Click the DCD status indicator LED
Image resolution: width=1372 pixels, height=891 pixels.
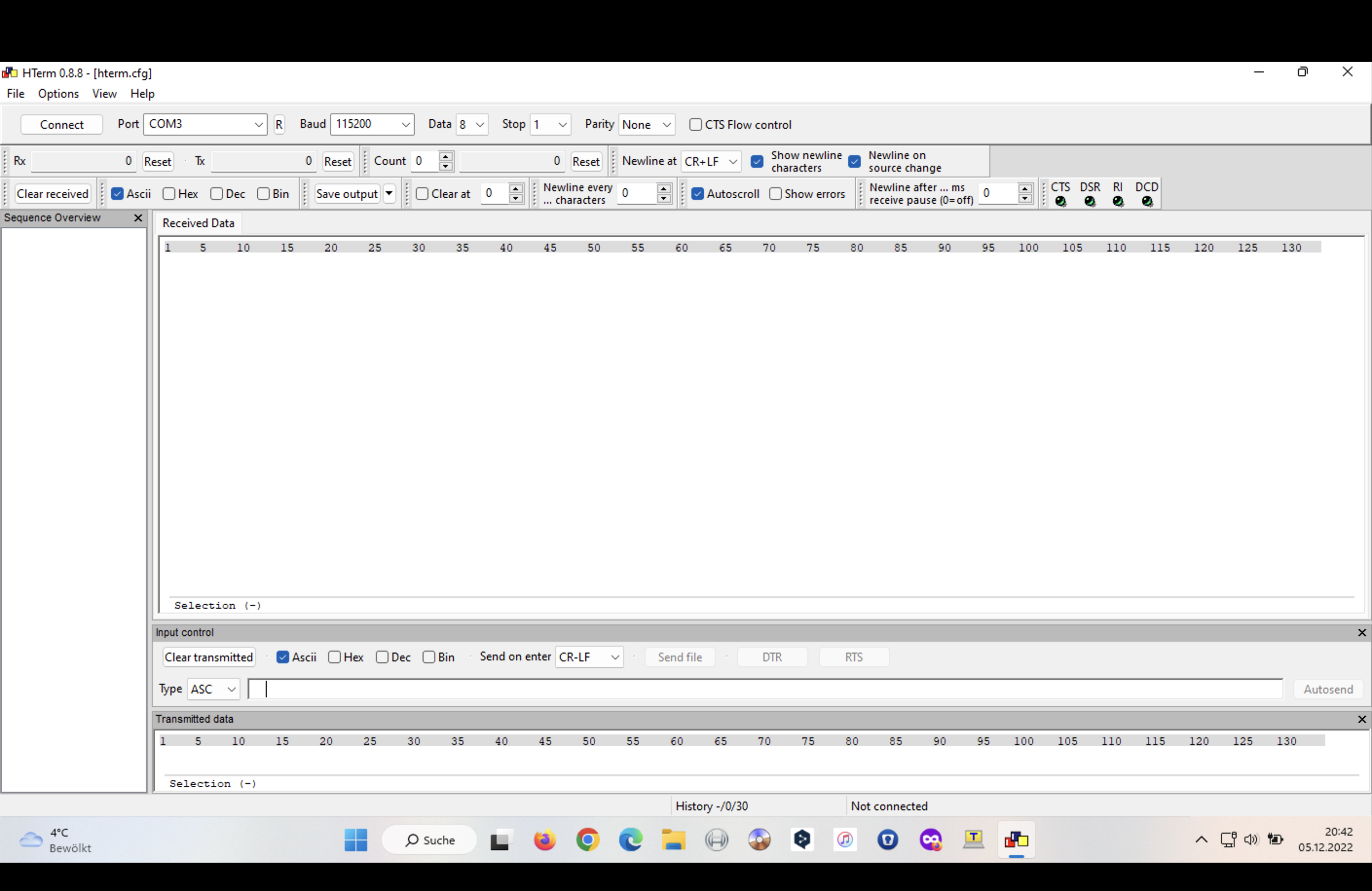coord(1147,201)
